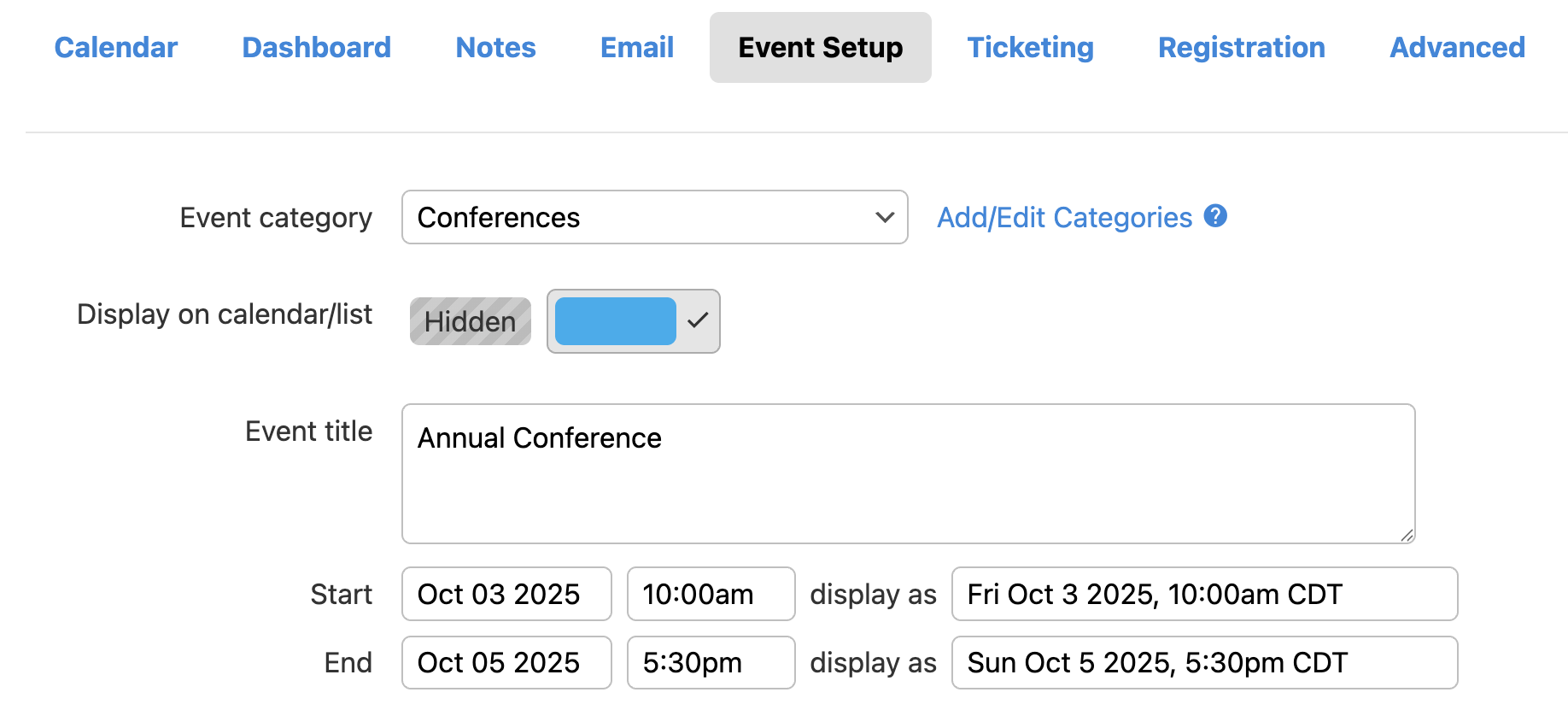Grab the Event title resize handle
This screenshot has width=1568, height=704.
(1407, 535)
